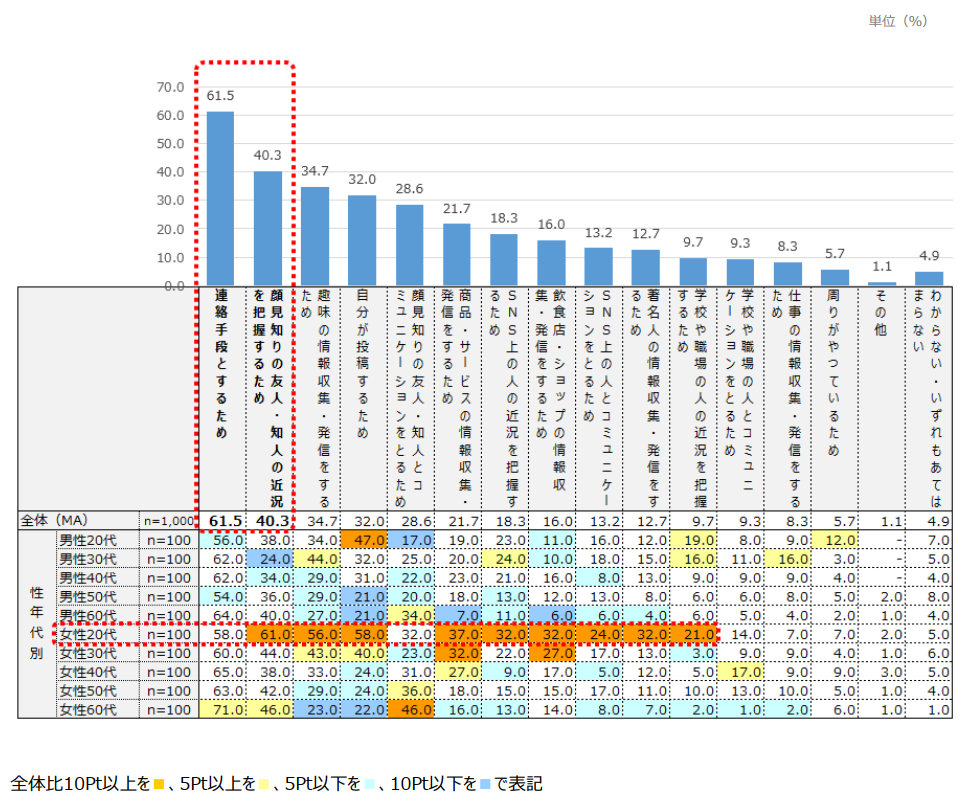Click the orange legend swatch for 10Pt以上

pos(157,782)
